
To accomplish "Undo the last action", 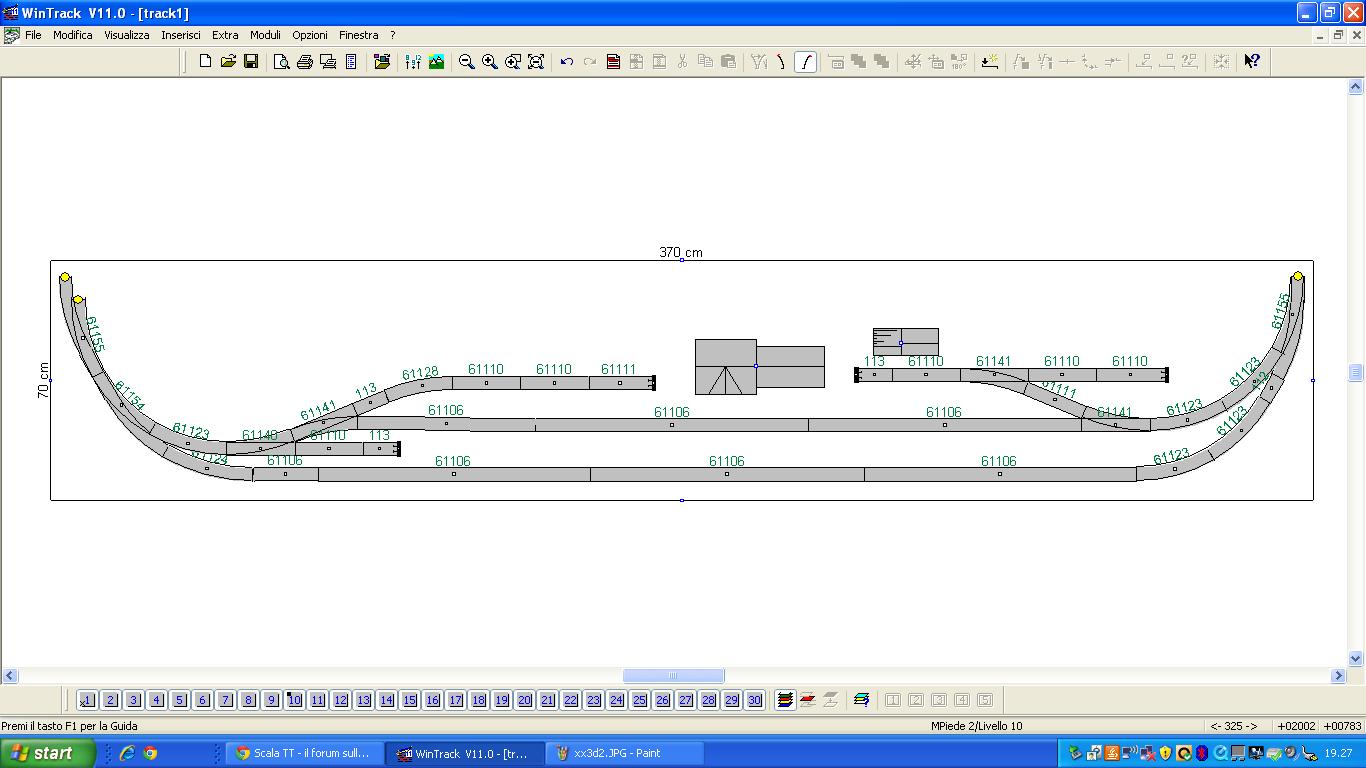I will point(567,61).
